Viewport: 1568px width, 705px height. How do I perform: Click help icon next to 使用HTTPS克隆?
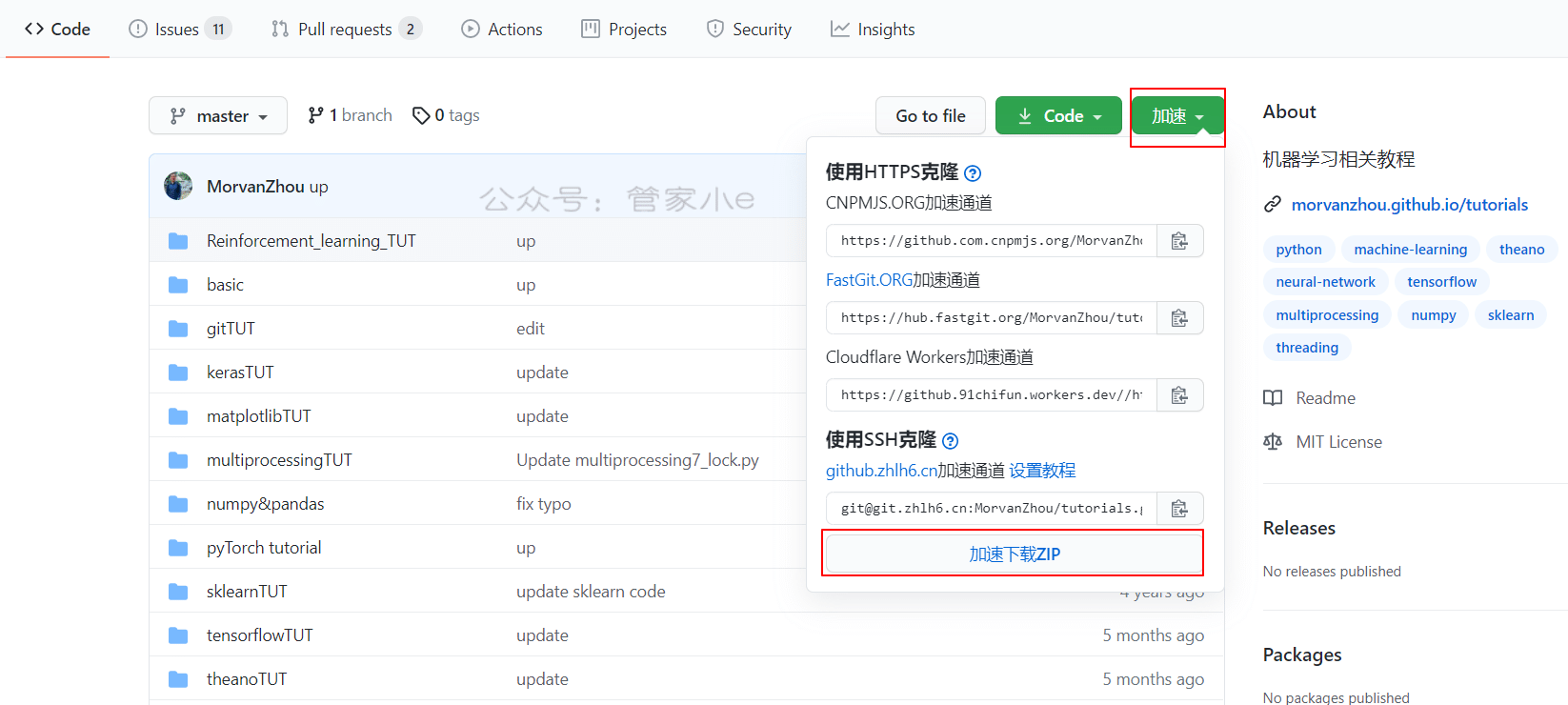(973, 173)
